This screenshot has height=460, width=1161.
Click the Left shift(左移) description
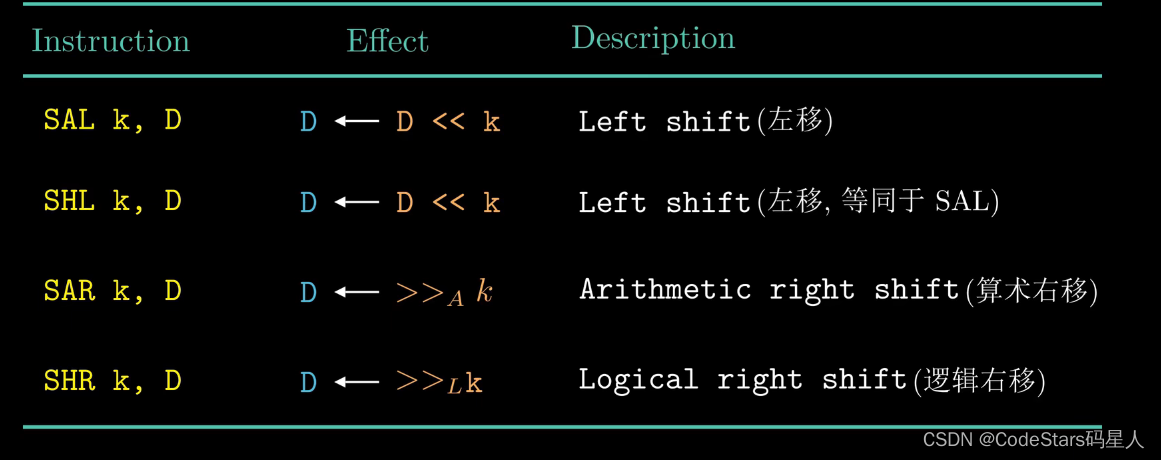coord(706,121)
